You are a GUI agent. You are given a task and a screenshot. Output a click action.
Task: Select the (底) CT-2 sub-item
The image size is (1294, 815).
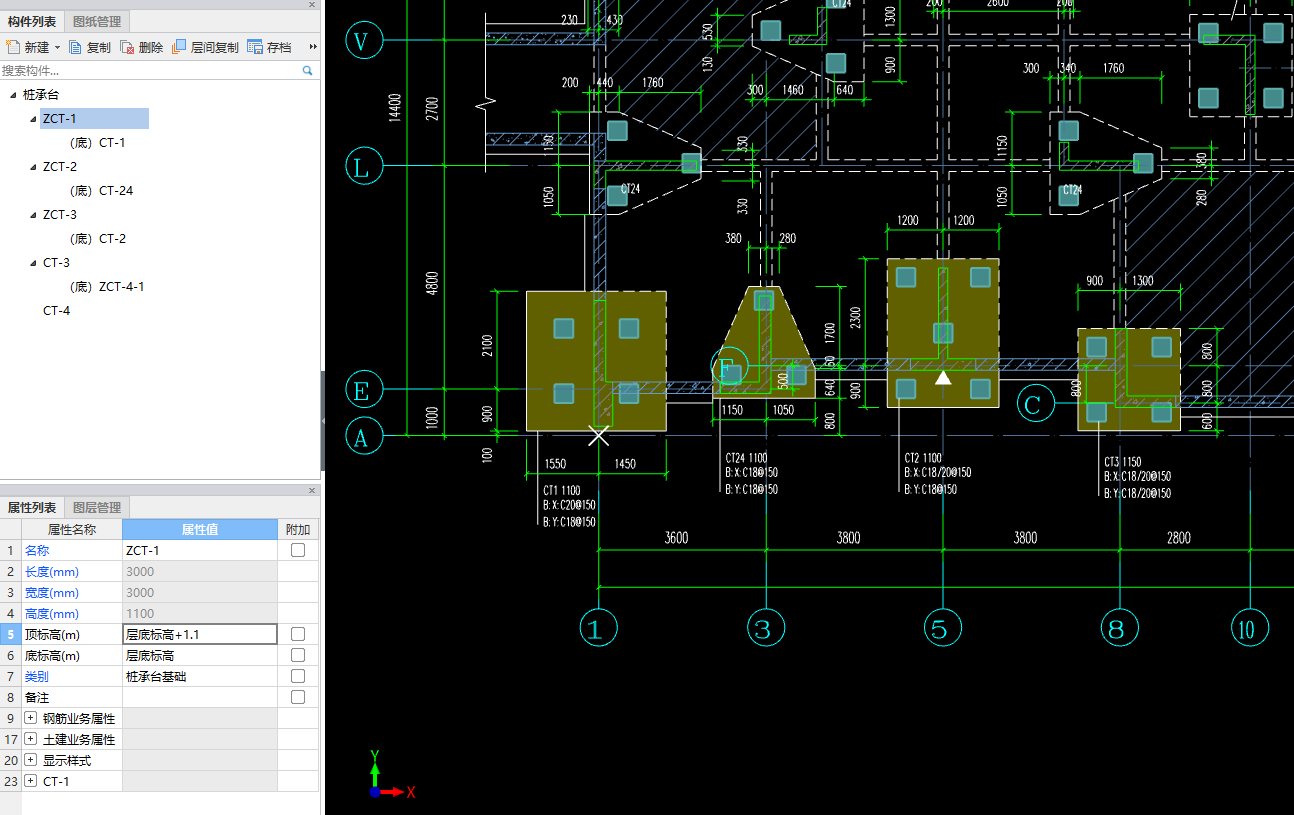(x=97, y=239)
